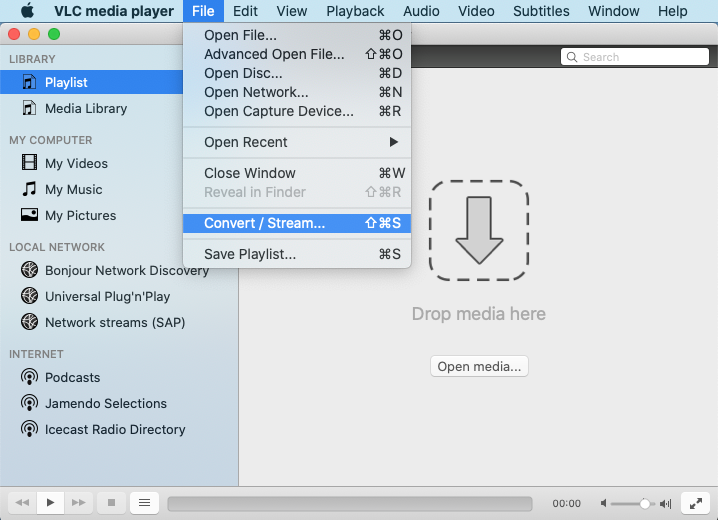Select Network streams (SAP) sidebar item
Viewport: 718px width, 520px height.
point(119,322)
